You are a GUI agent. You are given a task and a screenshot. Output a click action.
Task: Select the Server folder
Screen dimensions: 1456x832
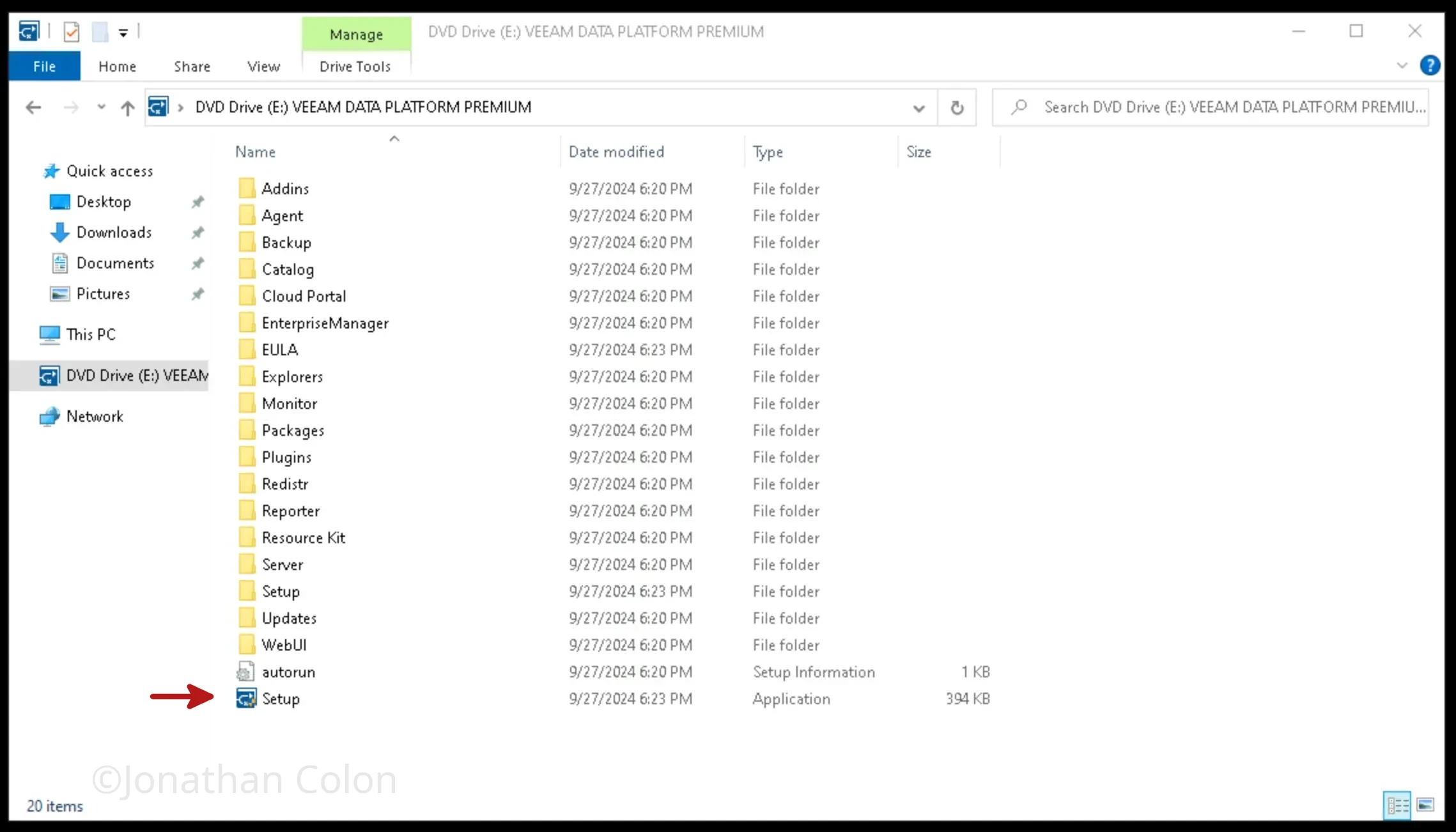271,564
